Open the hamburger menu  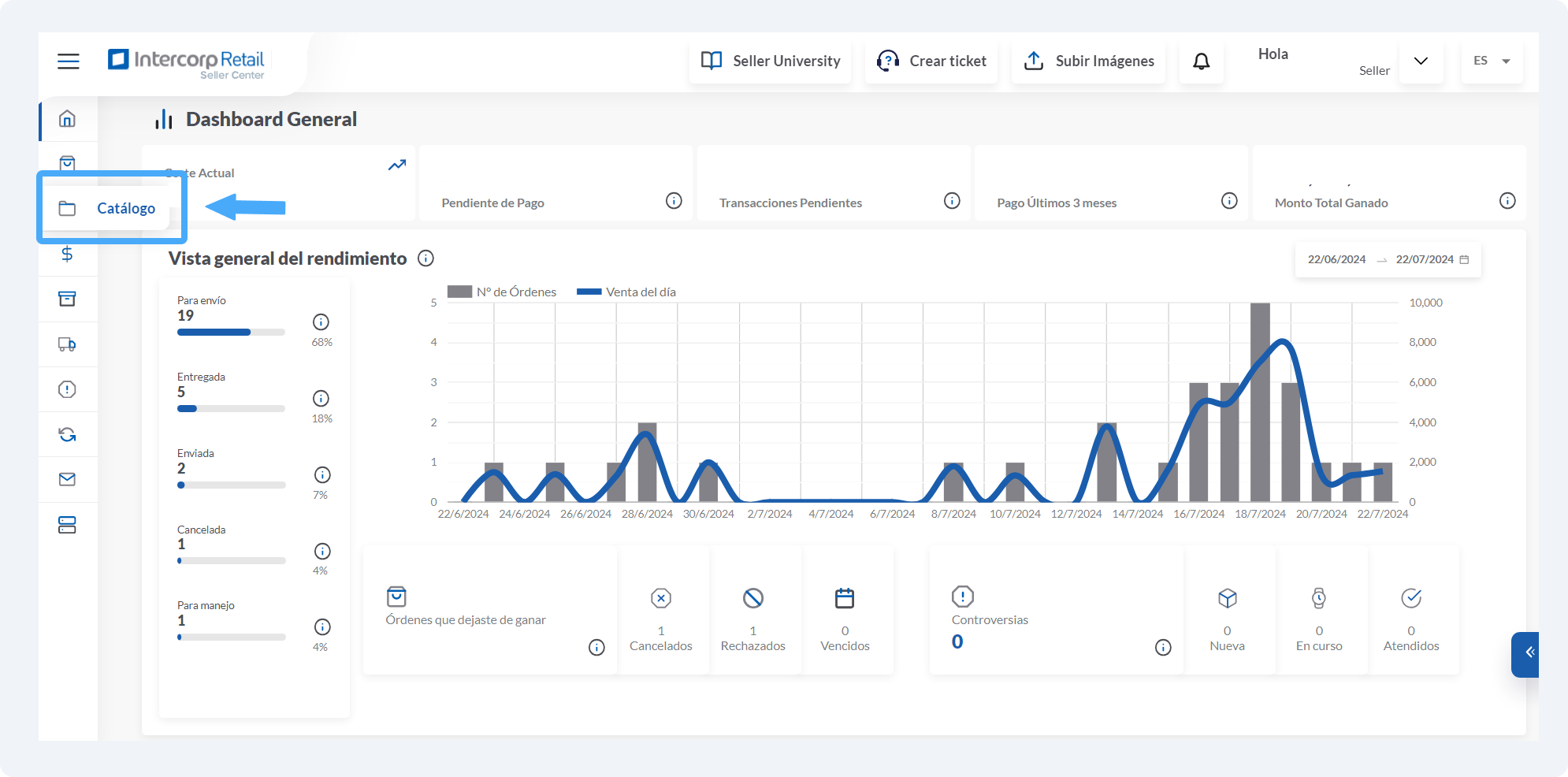pos(69,61)
